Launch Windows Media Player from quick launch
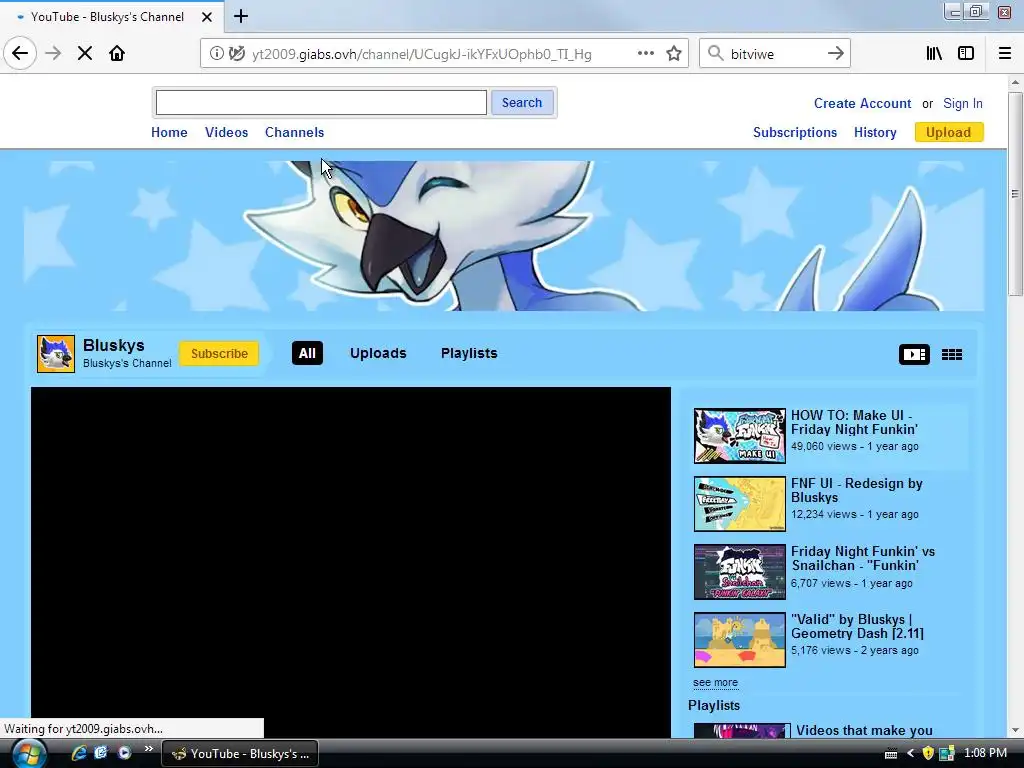Viewport: 1024px width, 768px height. 124,753
